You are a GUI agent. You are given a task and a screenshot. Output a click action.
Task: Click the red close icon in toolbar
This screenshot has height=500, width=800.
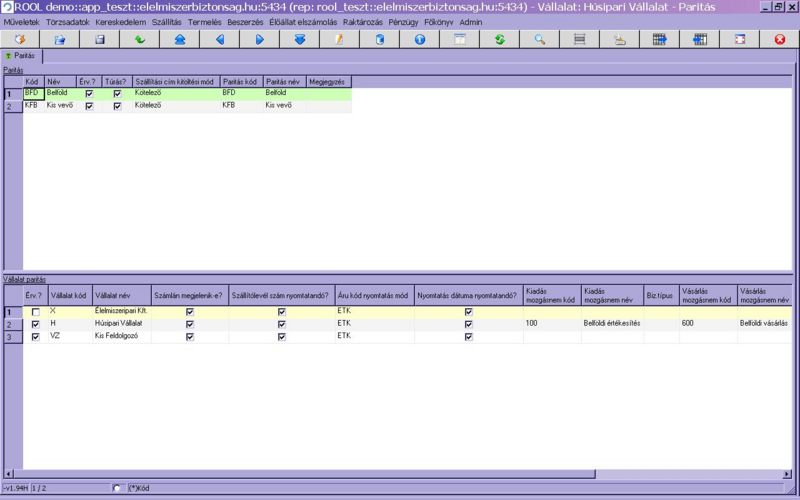pyautogui.click(x=780, y=40)
